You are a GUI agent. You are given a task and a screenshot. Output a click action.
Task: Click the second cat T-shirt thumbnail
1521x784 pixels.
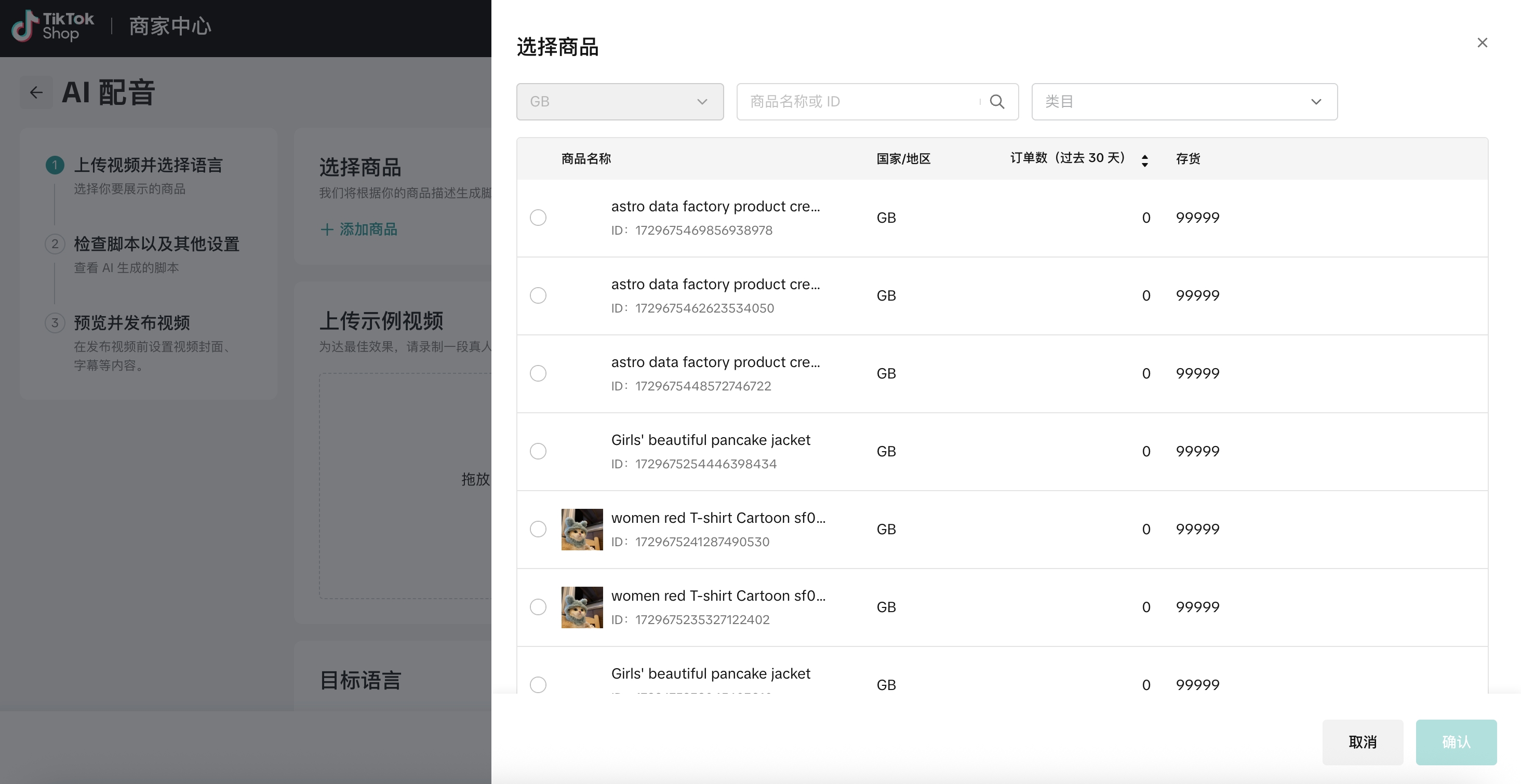point(582,607)
